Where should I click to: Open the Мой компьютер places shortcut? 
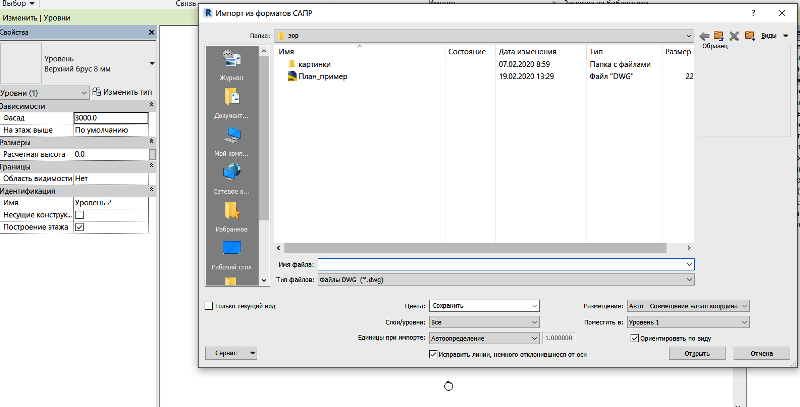point(232,141)
